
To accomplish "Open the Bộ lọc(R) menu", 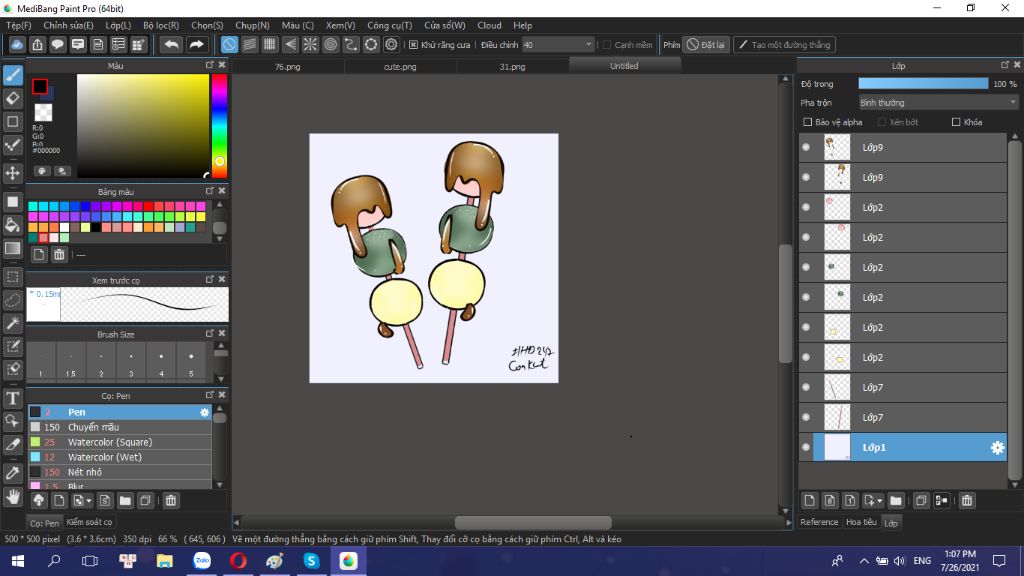I will tap(161, 25).
